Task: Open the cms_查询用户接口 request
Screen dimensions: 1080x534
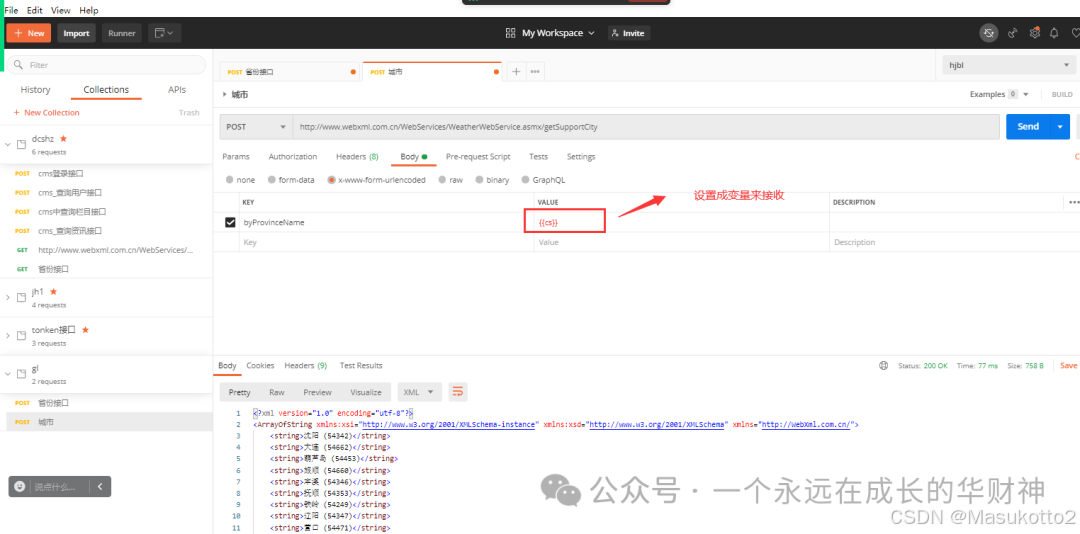Action: coord(70,192)
